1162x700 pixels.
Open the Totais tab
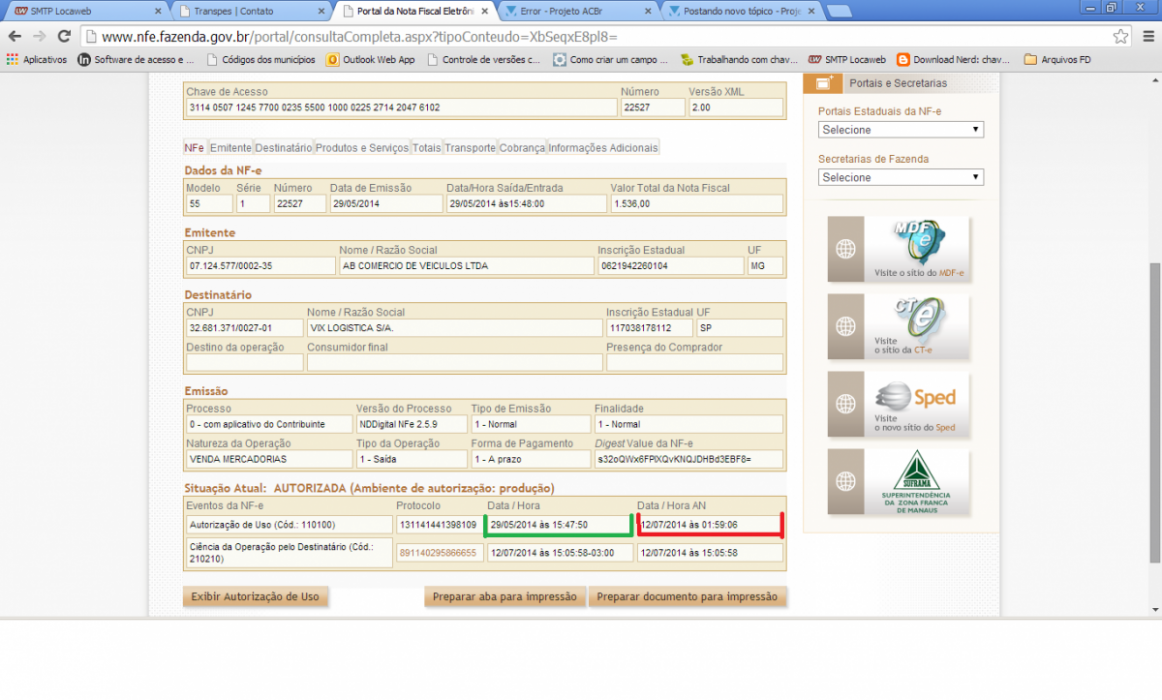[x=426, y=147]
